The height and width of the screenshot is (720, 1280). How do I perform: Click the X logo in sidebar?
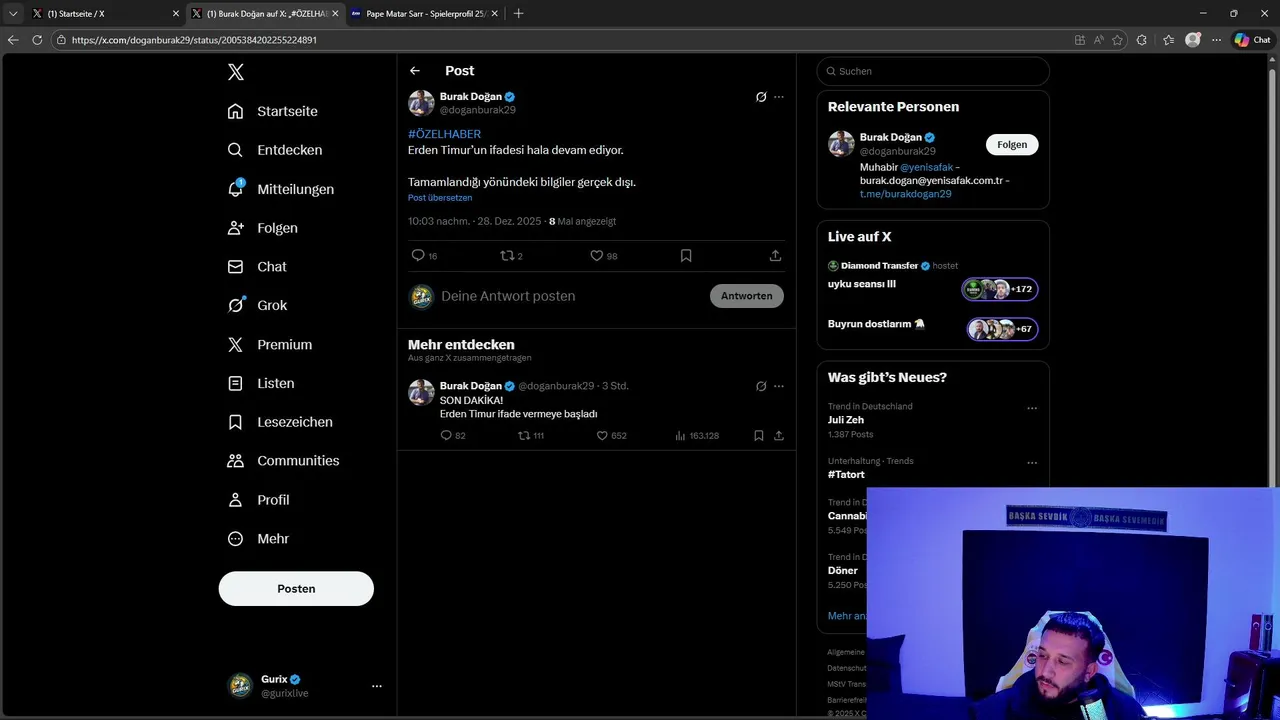click(235, 72)
